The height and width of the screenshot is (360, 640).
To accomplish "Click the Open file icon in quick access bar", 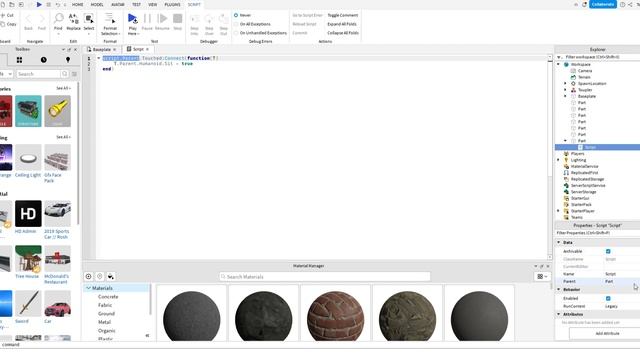I will 12,4.
